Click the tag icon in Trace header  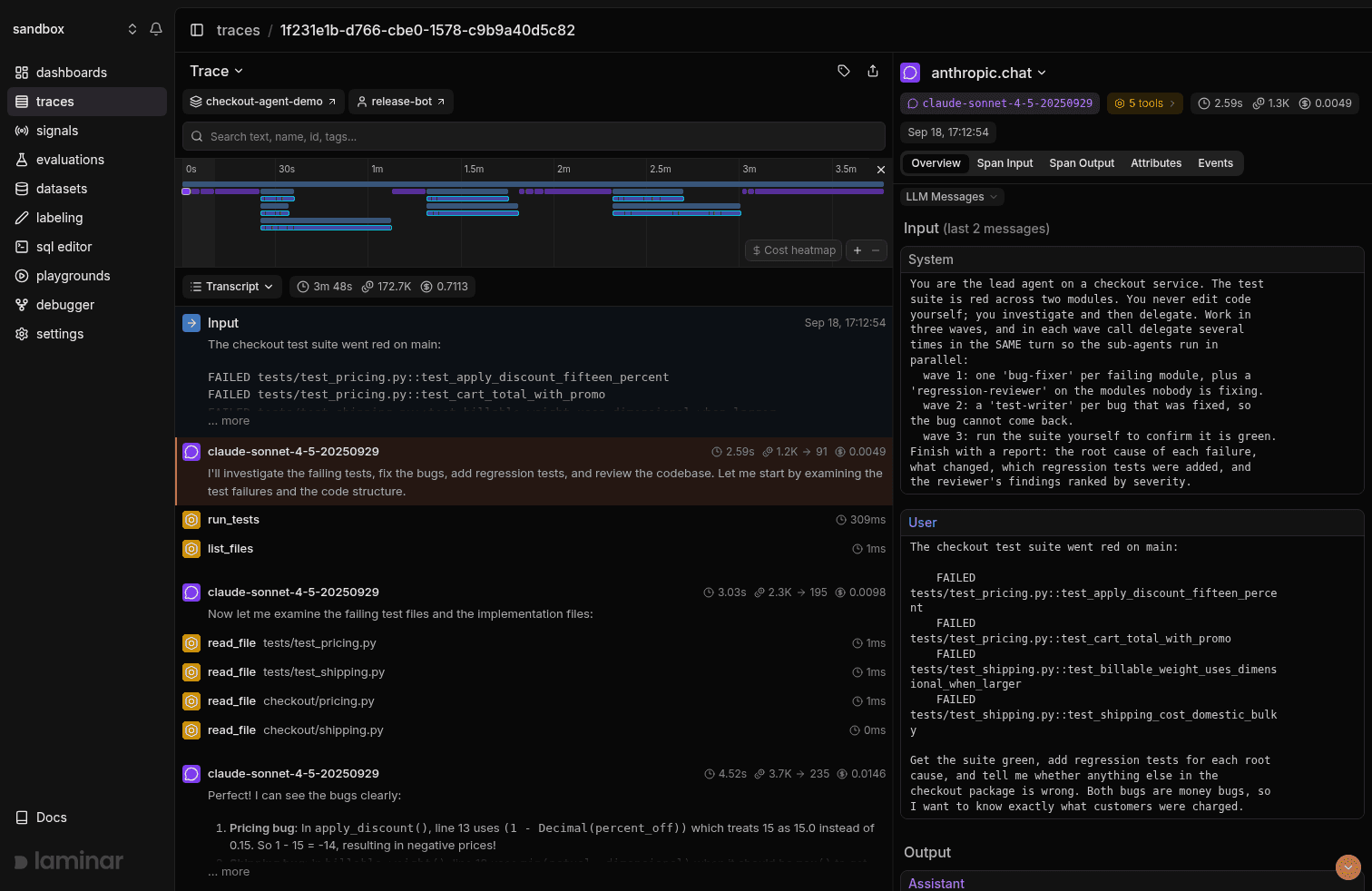tap(844, 71)
